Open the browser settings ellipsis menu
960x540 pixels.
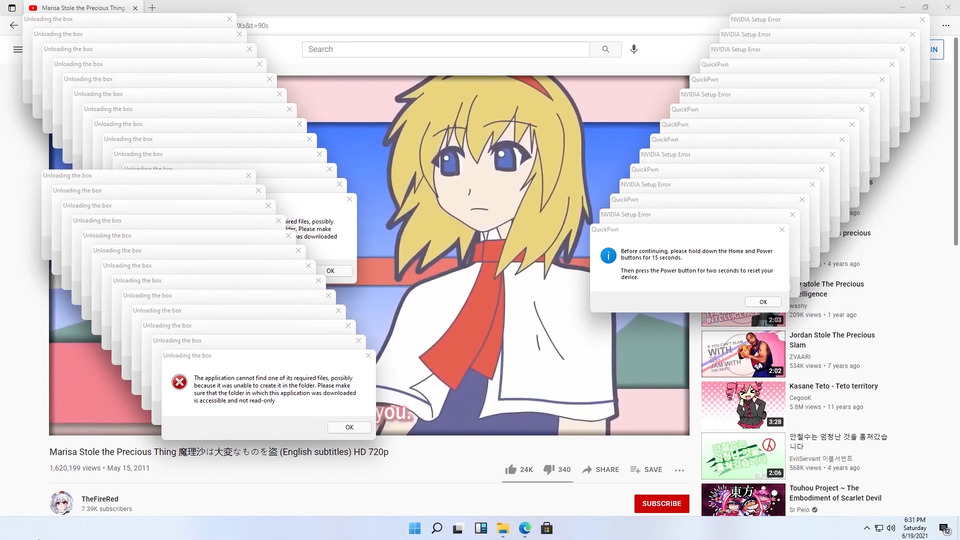tap(946, 25)
